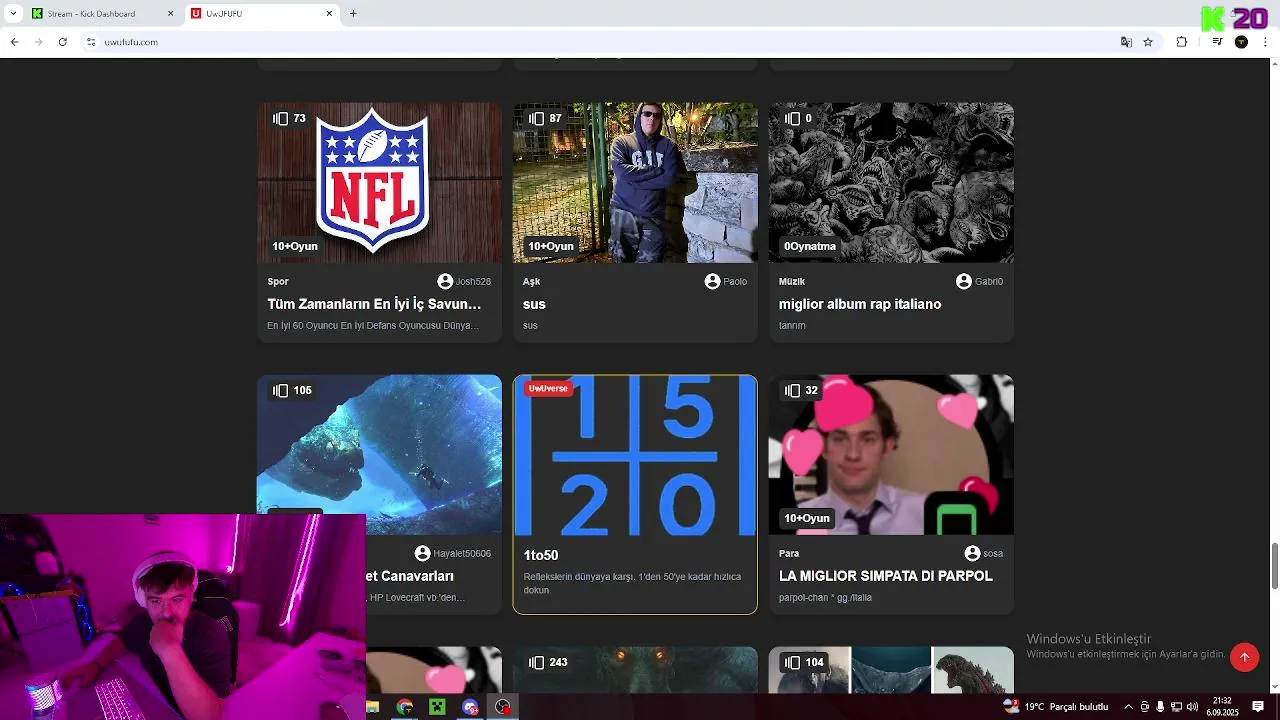Open Chrome three-dot menu

coord(1266,42)
